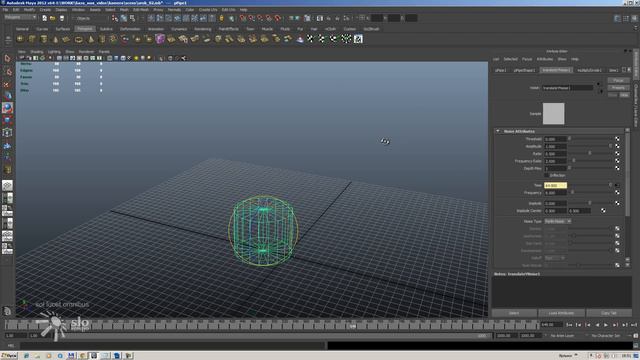The height and width of the screenshot is (360, 640).
Task: Open the Polygons menu set dropdown
Action: pos(20,18)
